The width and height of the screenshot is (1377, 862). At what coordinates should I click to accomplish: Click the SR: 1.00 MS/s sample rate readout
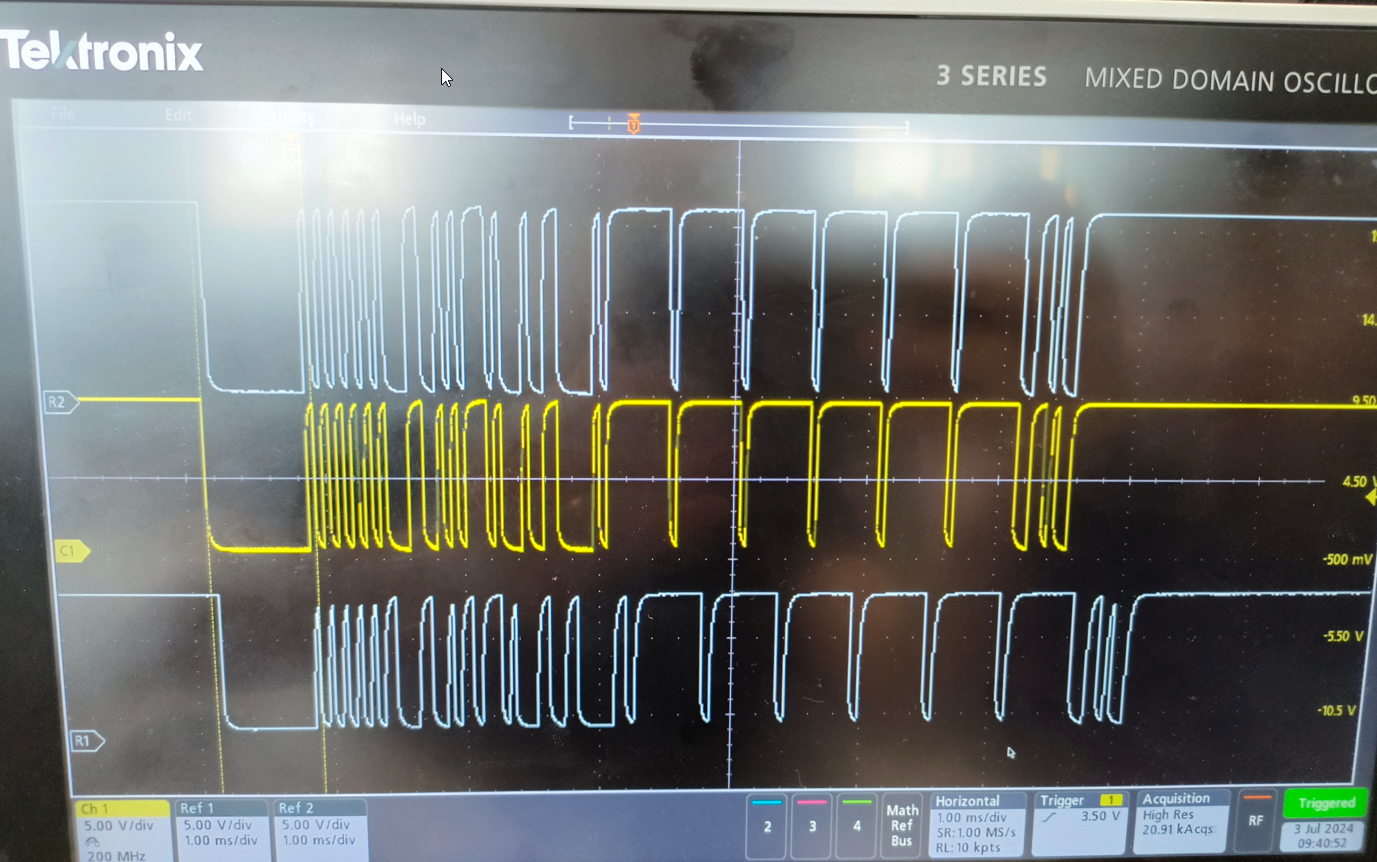point(976,832)
